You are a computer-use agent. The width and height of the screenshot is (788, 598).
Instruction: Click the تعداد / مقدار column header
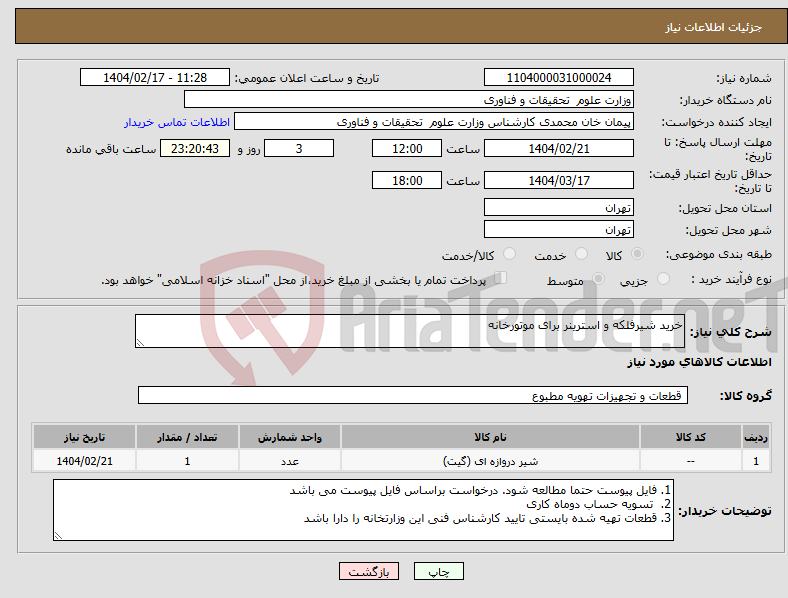point(187,437)
